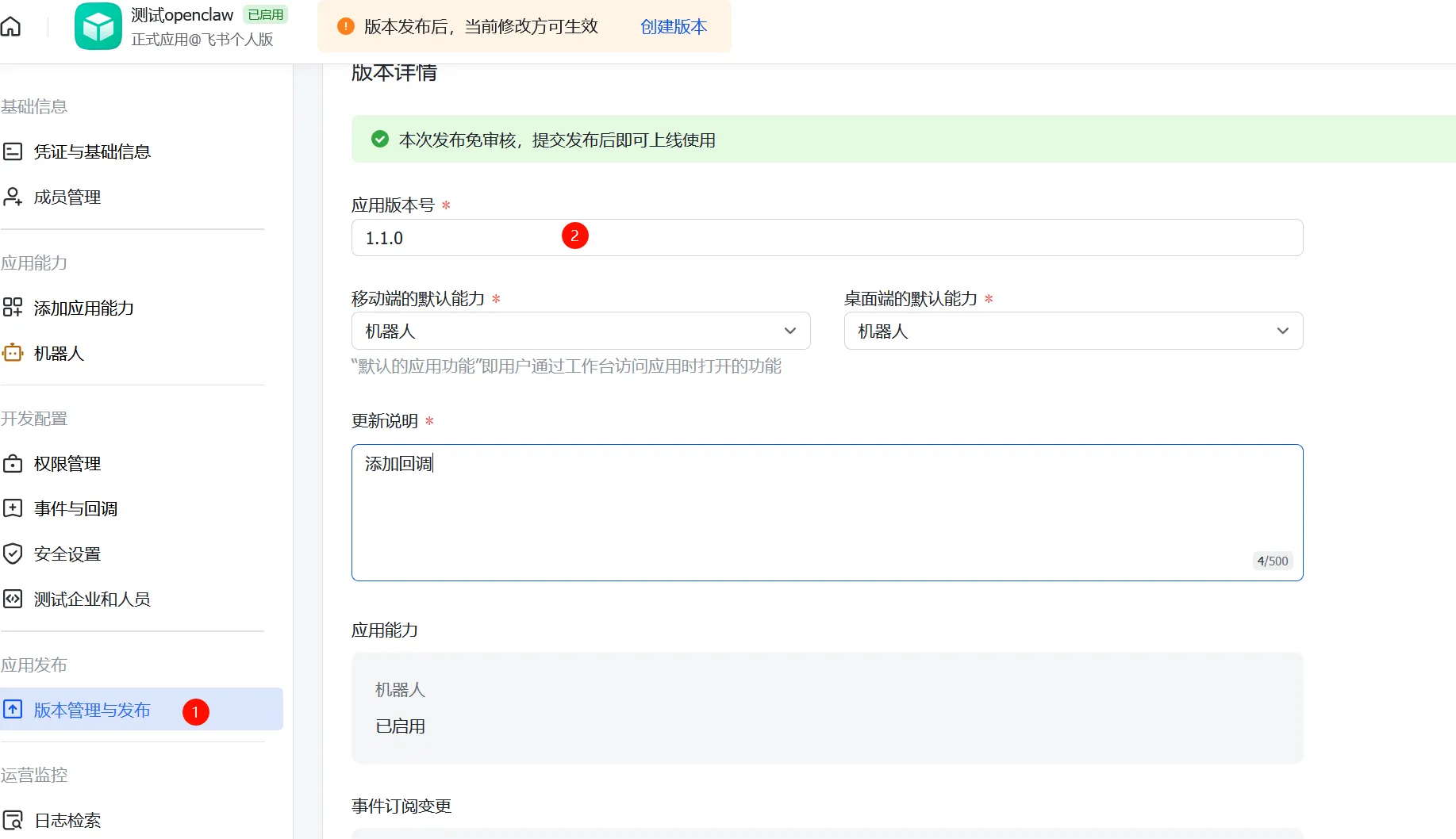Viewport: 1456px width, 839px height.
Task: Click the 已启用 status badge in header
Action: point(266,14)
